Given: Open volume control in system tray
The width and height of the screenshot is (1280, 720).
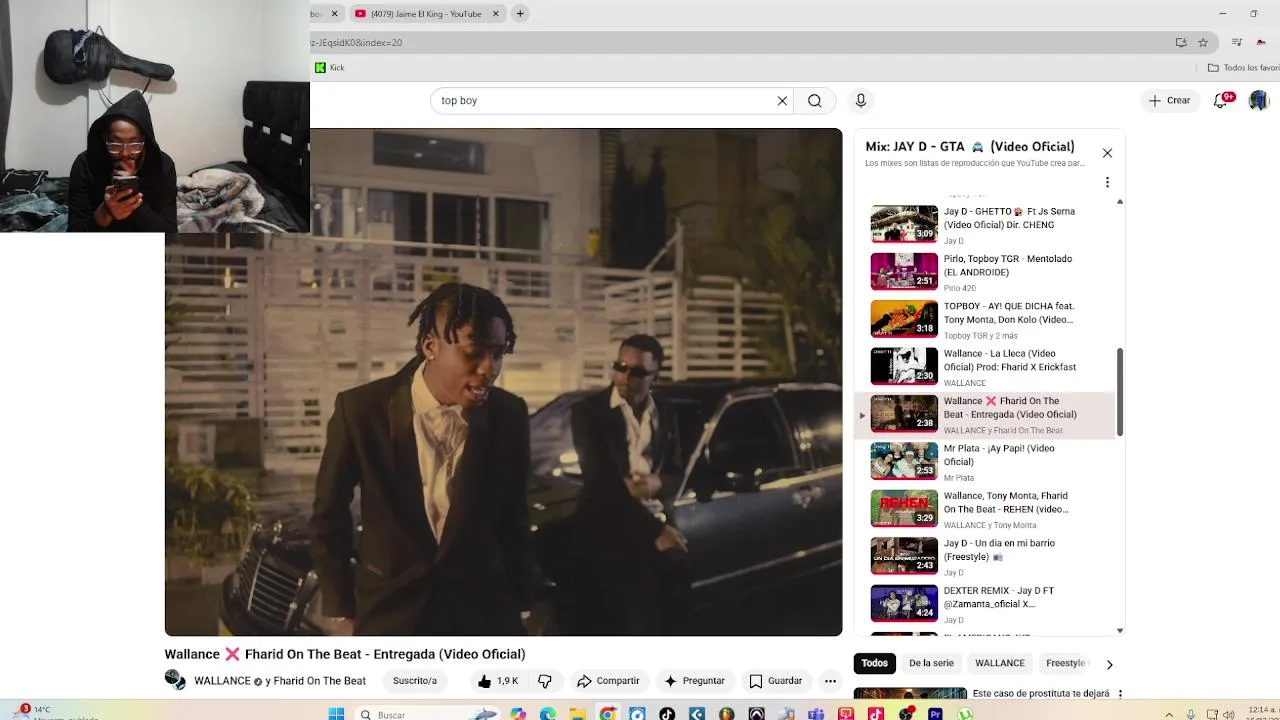Looking at the screenshot, I should 1231,714.
